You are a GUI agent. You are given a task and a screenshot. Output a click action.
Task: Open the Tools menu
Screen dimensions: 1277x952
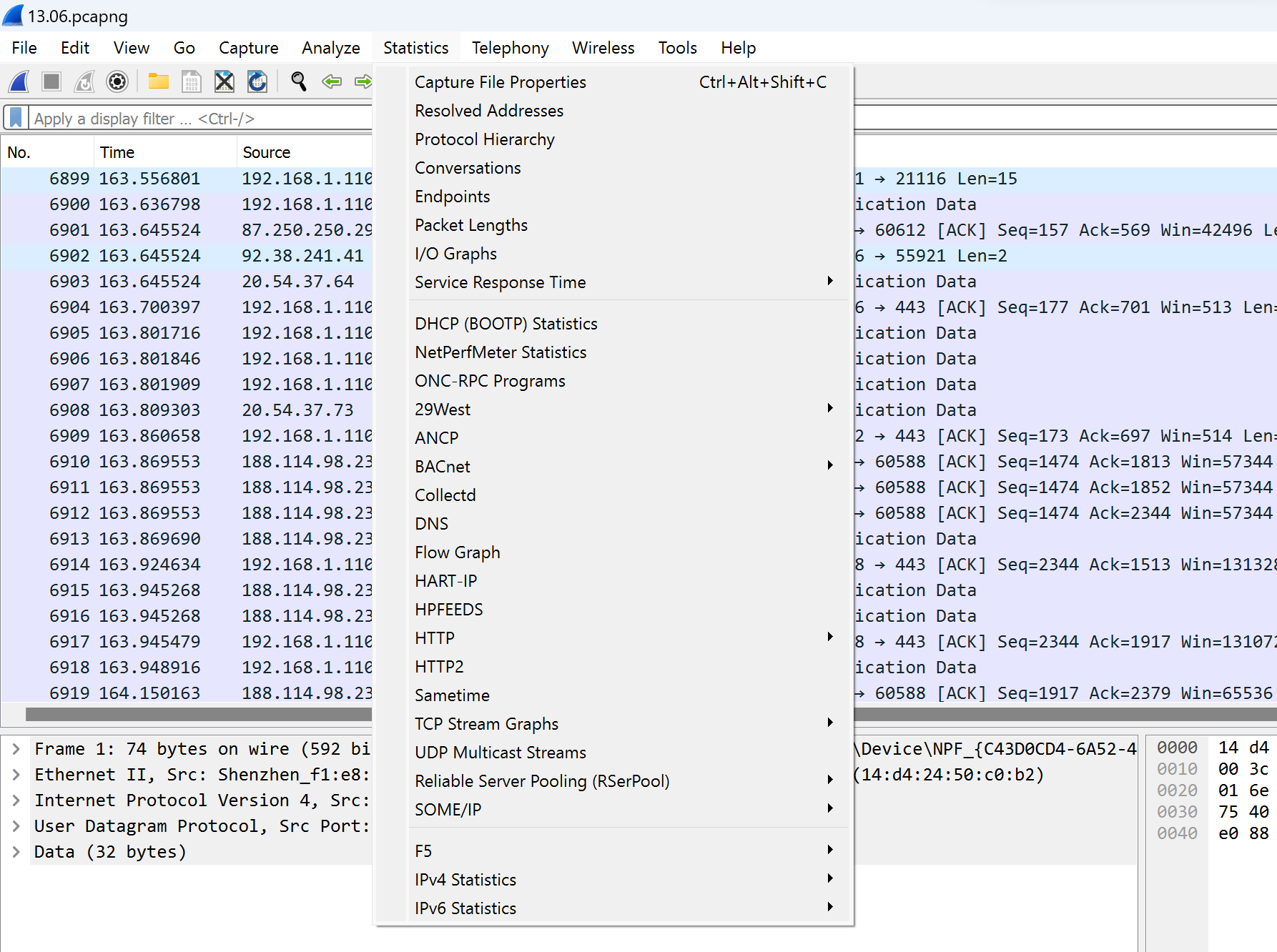[677, 48]
